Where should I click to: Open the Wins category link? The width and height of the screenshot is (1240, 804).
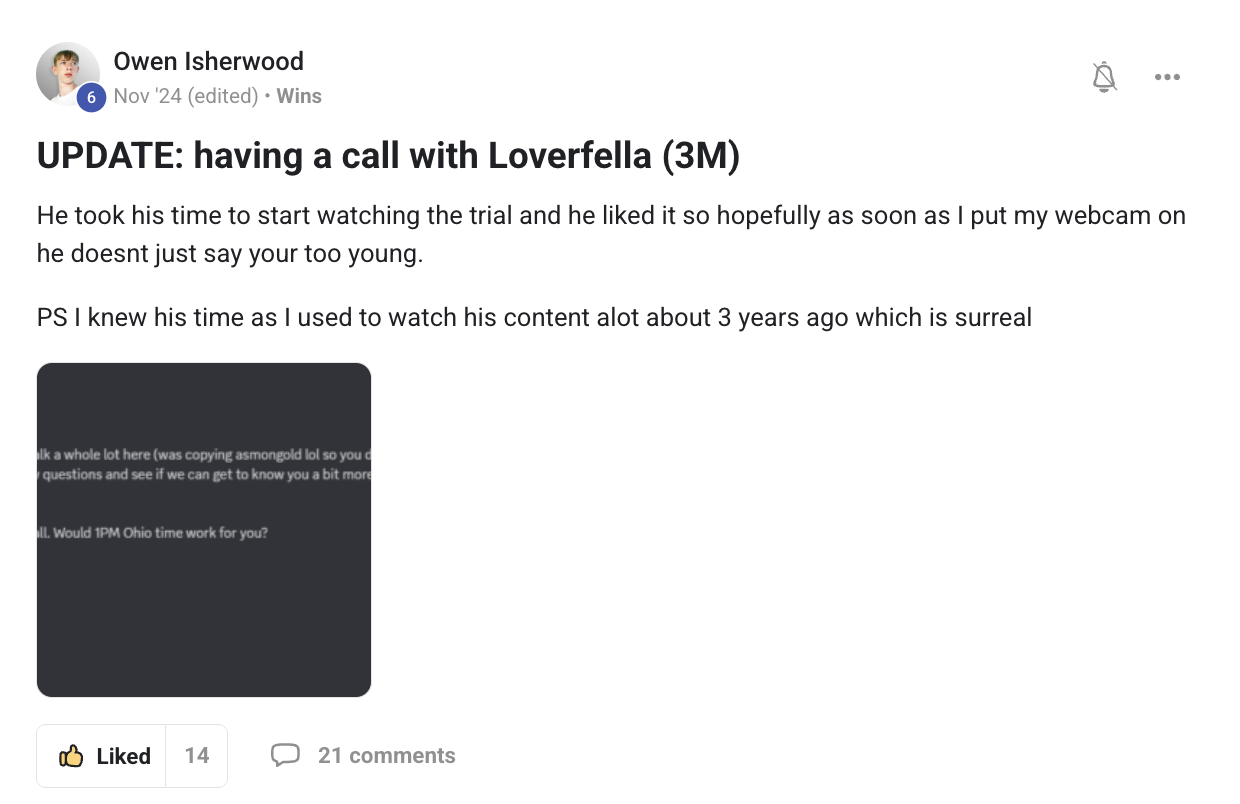tap(298, 96)
